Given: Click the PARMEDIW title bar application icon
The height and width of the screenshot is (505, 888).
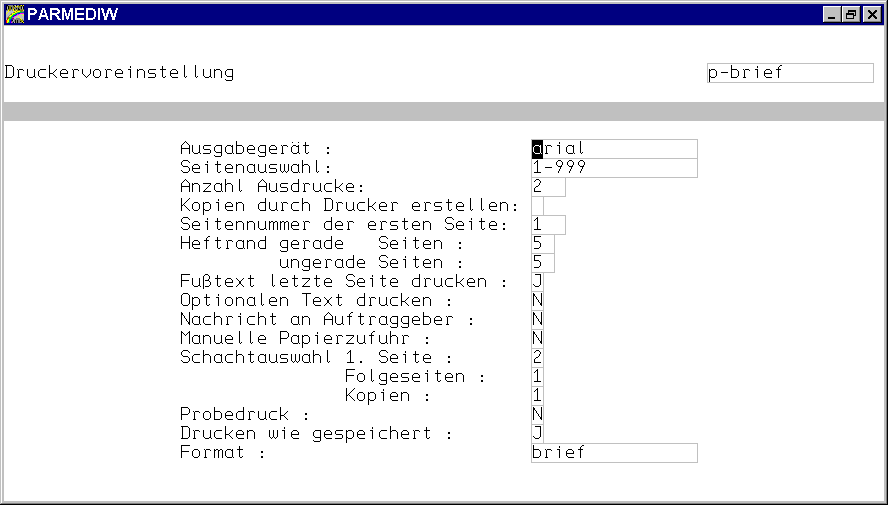Looking at the screenshot, I should (14, 14).
